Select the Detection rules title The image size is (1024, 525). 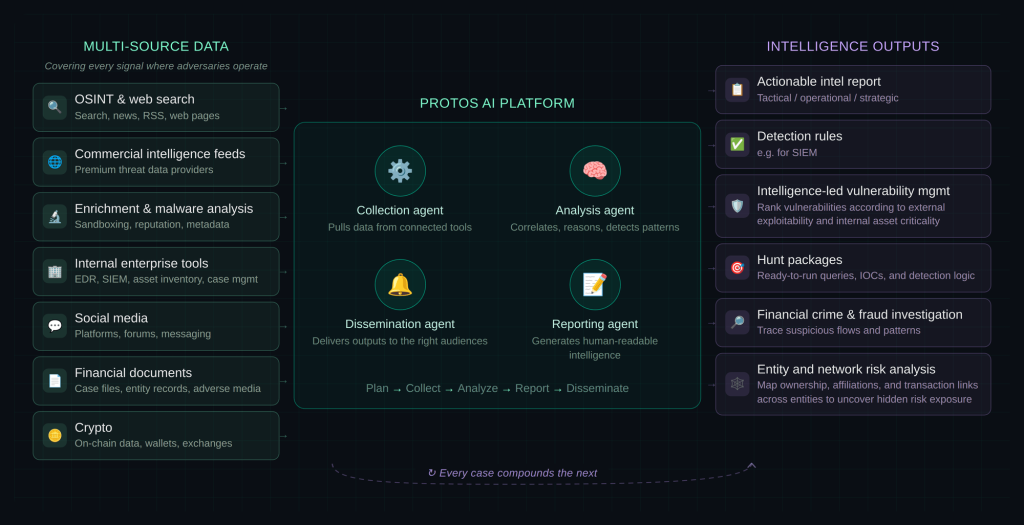coord(799,136)
